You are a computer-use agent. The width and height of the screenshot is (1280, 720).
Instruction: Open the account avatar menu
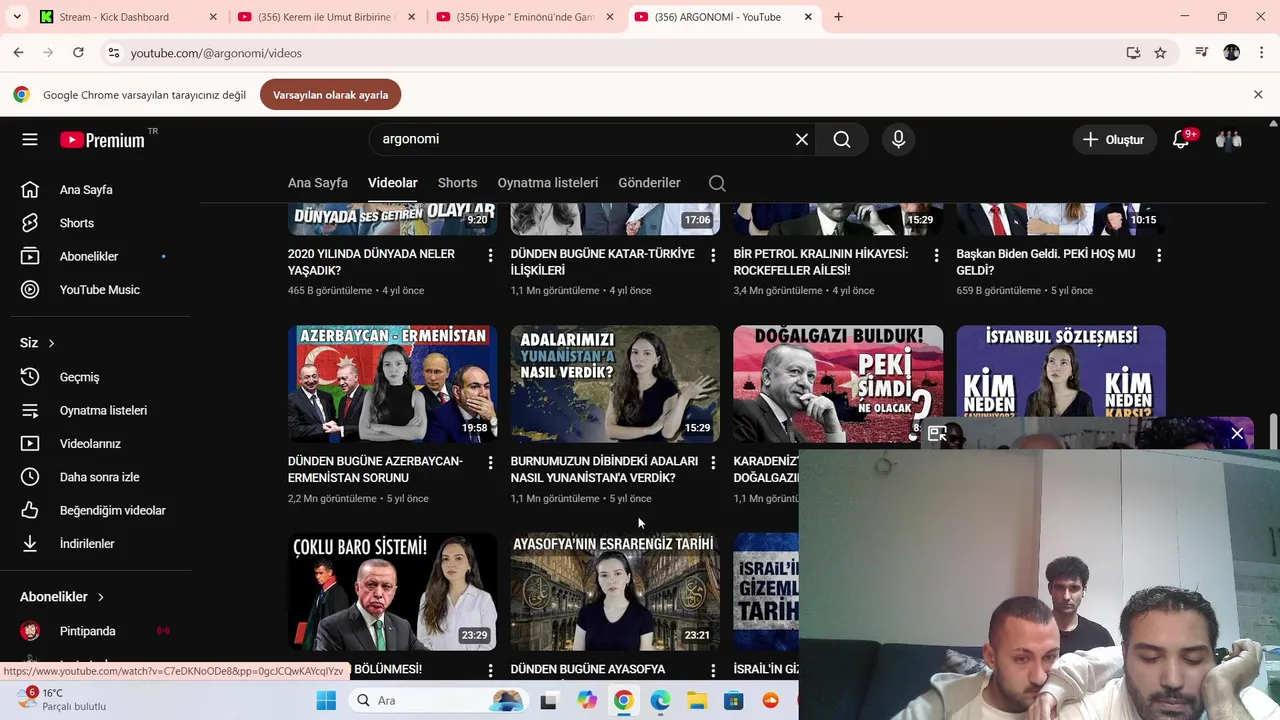tap(1228, 140)
